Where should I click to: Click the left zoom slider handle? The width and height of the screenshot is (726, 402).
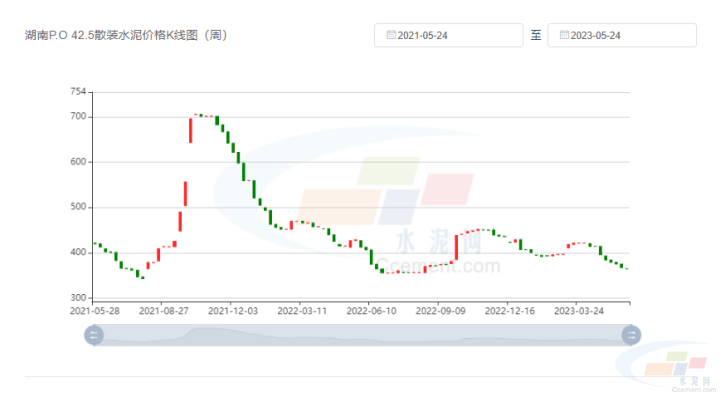(x=95, y=335)
